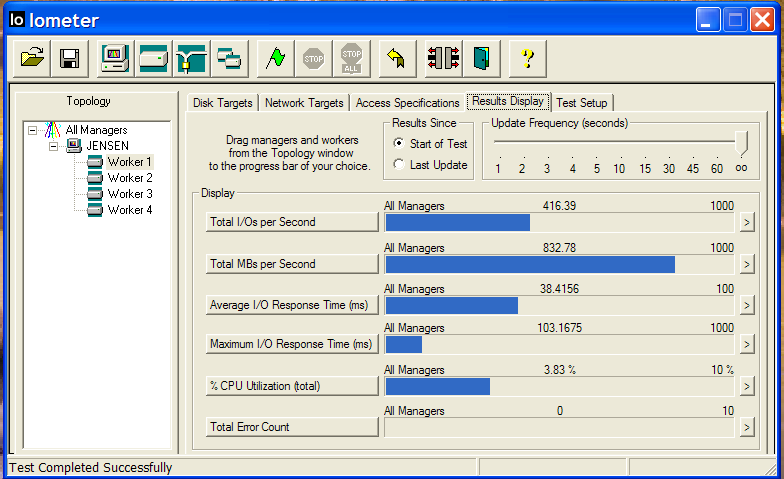
Task: Click the All Managers tree icon
Action: tap(52, 130)
